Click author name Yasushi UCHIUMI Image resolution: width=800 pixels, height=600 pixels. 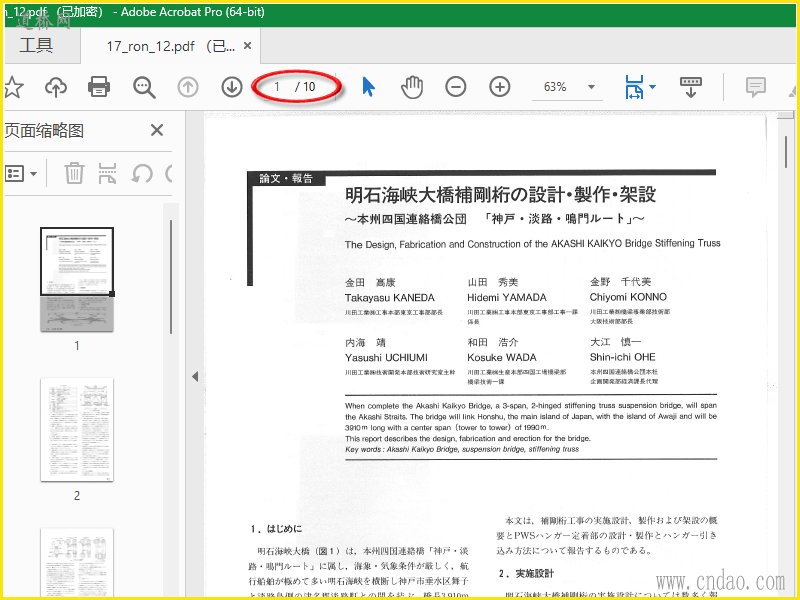coord(386,358)
